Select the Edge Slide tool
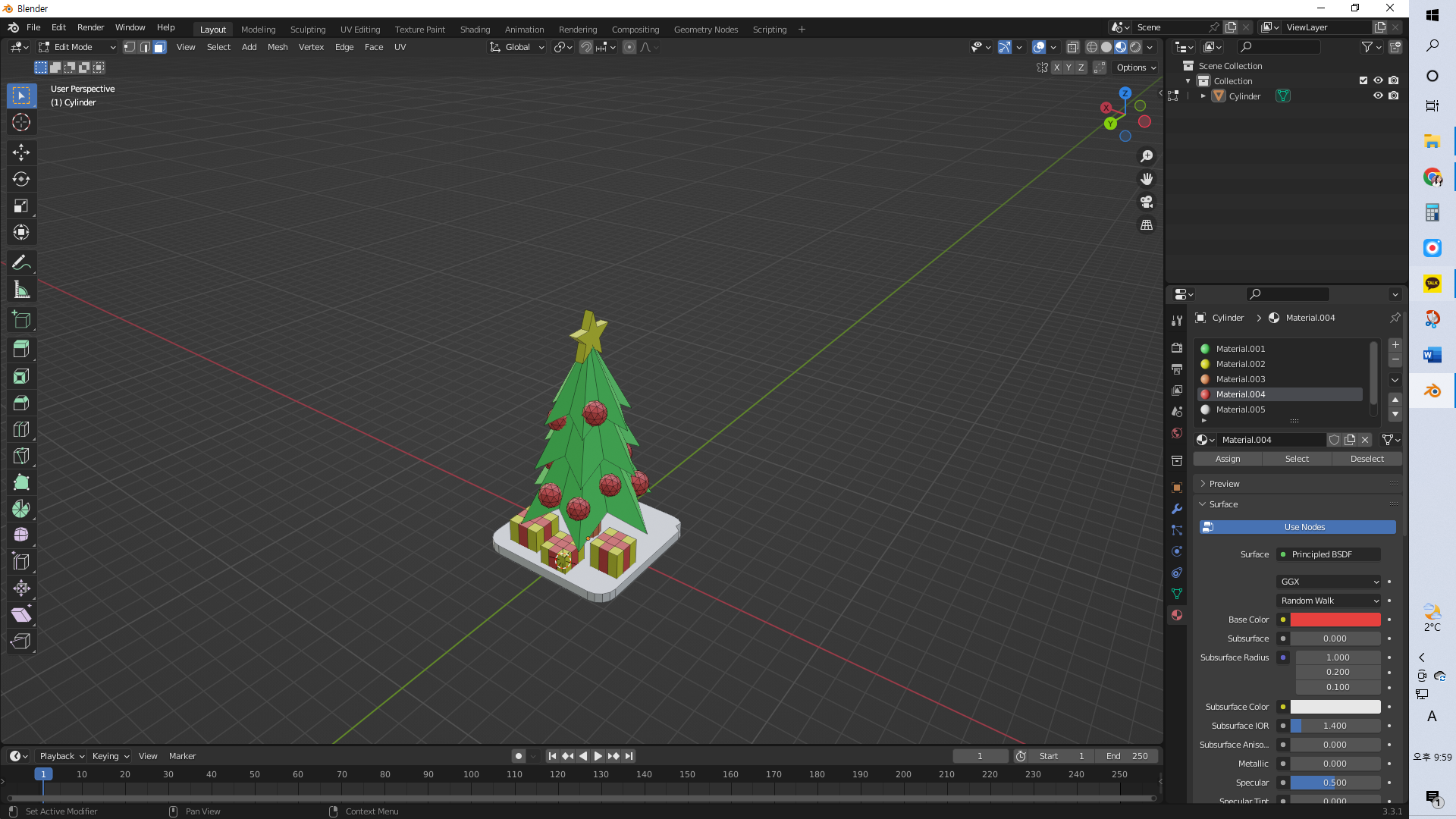Image resolution: width=1456 pixels, height=819 pixels. [21, 562]
